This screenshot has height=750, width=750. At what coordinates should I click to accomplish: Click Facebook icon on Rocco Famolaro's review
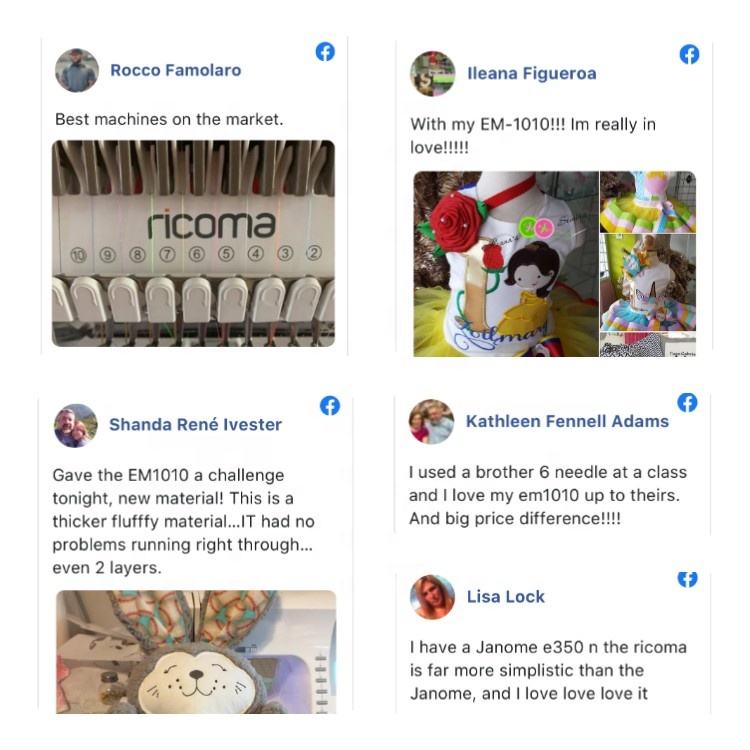325,52
